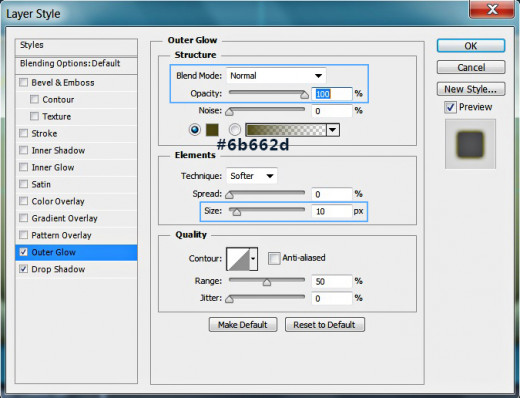
Task: Enable the Color Overlay checkbox
Action: coord(23,201)
